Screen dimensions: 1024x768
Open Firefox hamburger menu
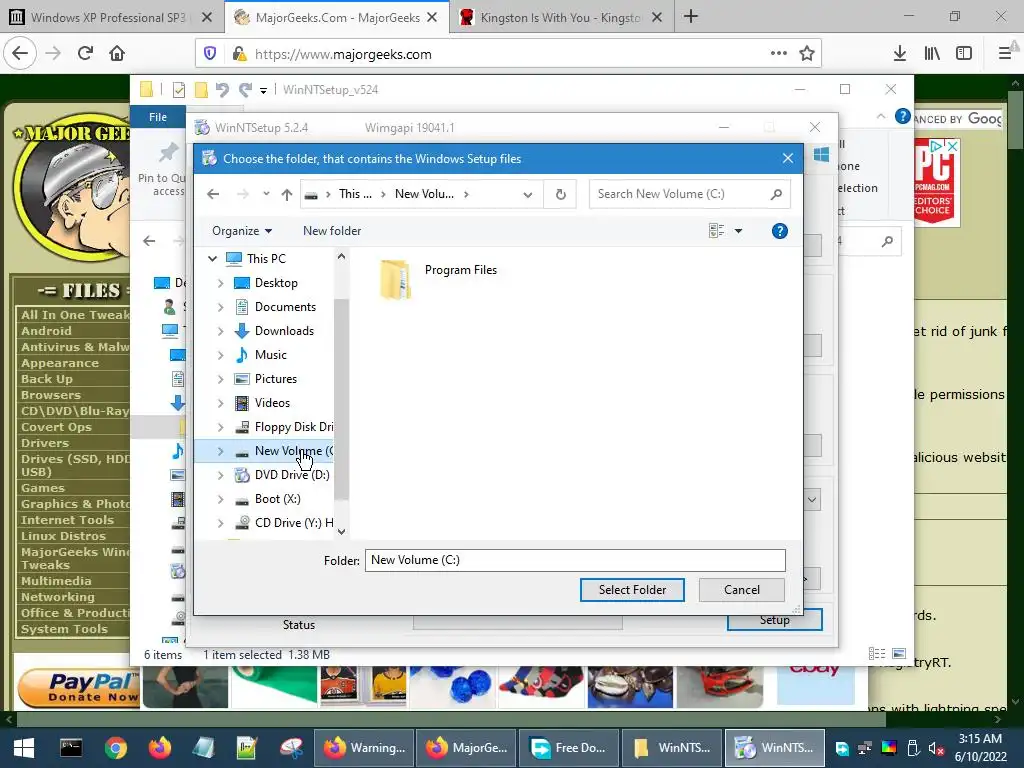(x=1005, y=54)
